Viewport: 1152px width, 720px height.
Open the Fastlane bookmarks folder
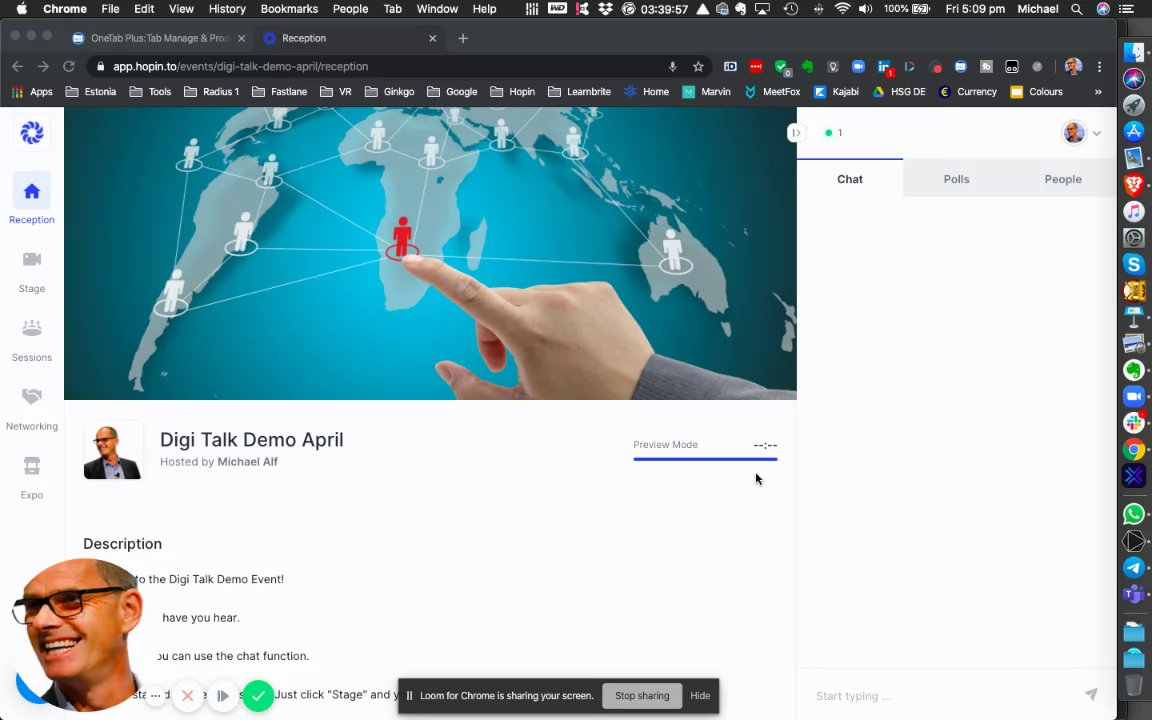pyautogui.click(x=279, y=92)
